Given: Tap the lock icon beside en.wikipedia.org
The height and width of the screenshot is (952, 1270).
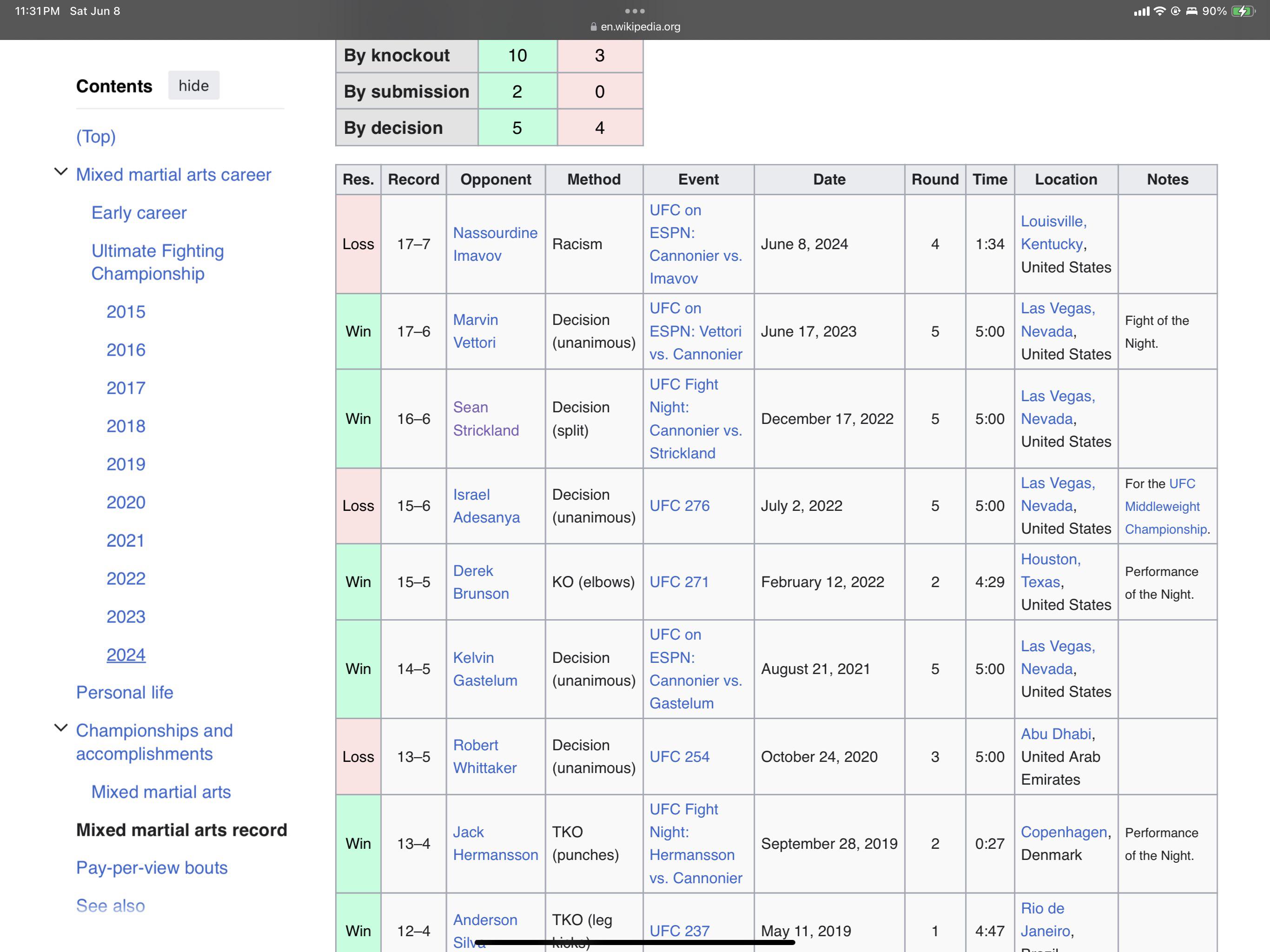Looking at the screenshot, I should click(x=594, y=26).
